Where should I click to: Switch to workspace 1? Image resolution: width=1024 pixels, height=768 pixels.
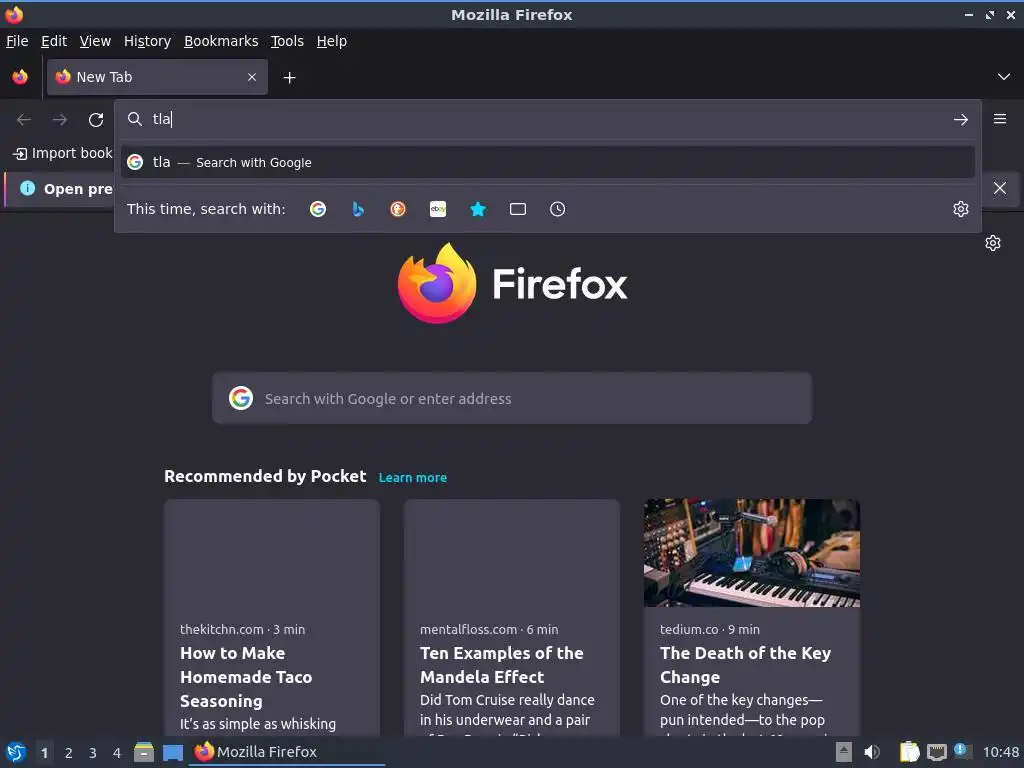coord(44,753)
